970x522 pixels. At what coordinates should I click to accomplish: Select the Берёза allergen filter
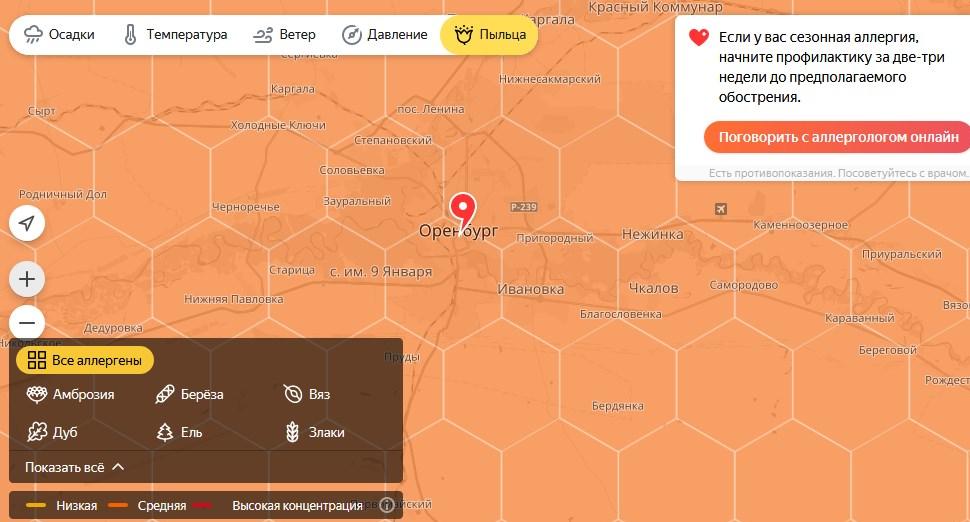click(189, 395)
